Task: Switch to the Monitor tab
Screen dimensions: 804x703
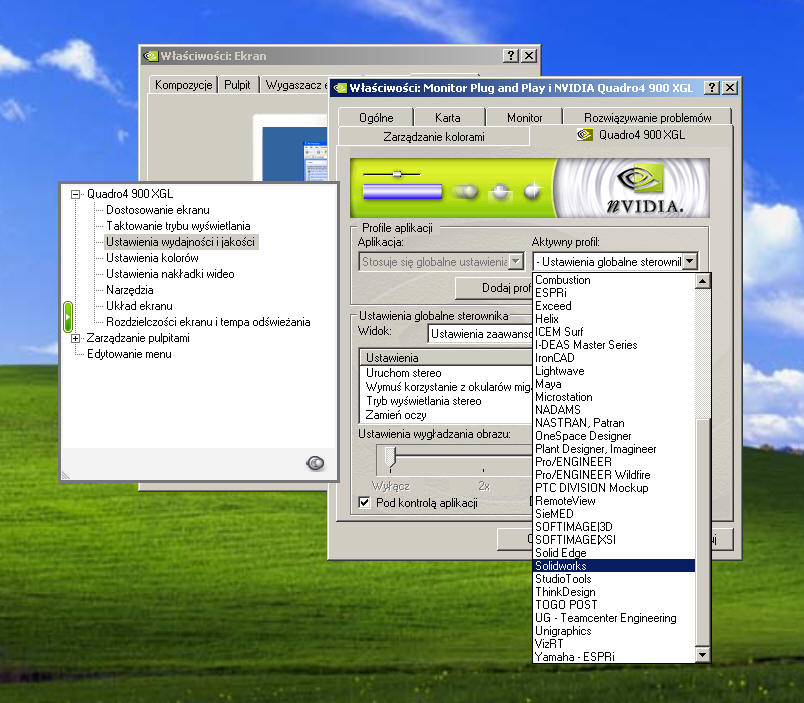Action: 525,117
